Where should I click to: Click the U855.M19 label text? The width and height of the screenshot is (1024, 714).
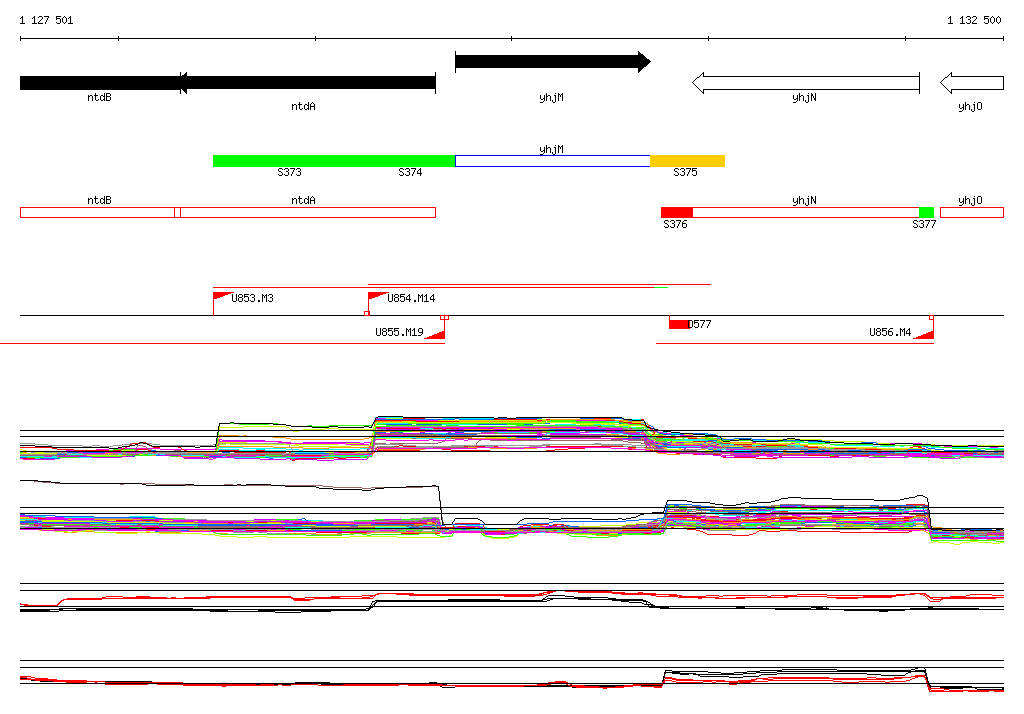pos(399,332)
